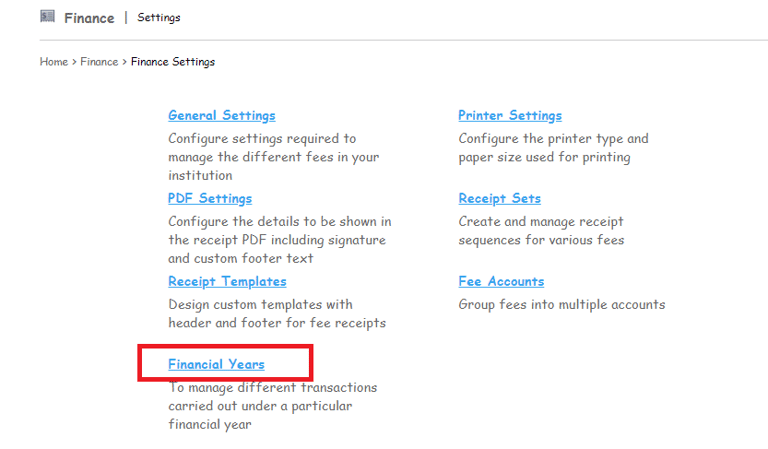Click Finance Settings breadcrumb item
Screen dimensions: 768x449
172,62
